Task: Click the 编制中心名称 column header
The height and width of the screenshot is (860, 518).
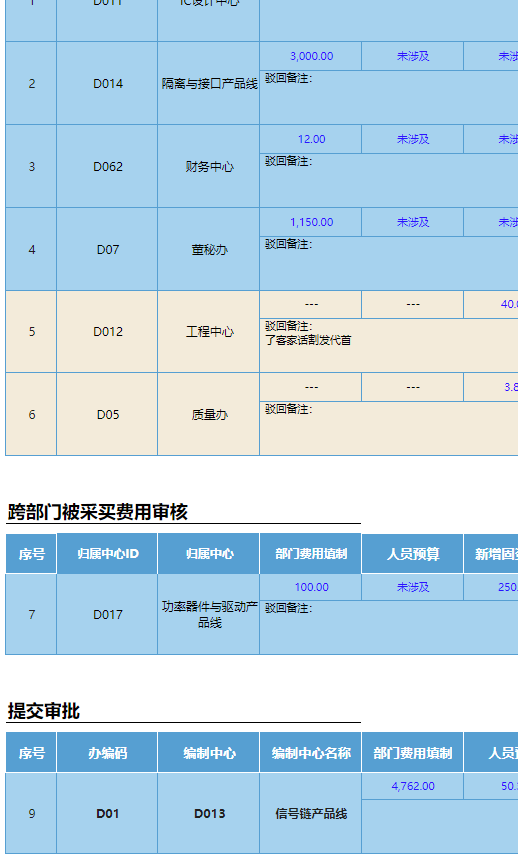Action: [x=311, y=752]
